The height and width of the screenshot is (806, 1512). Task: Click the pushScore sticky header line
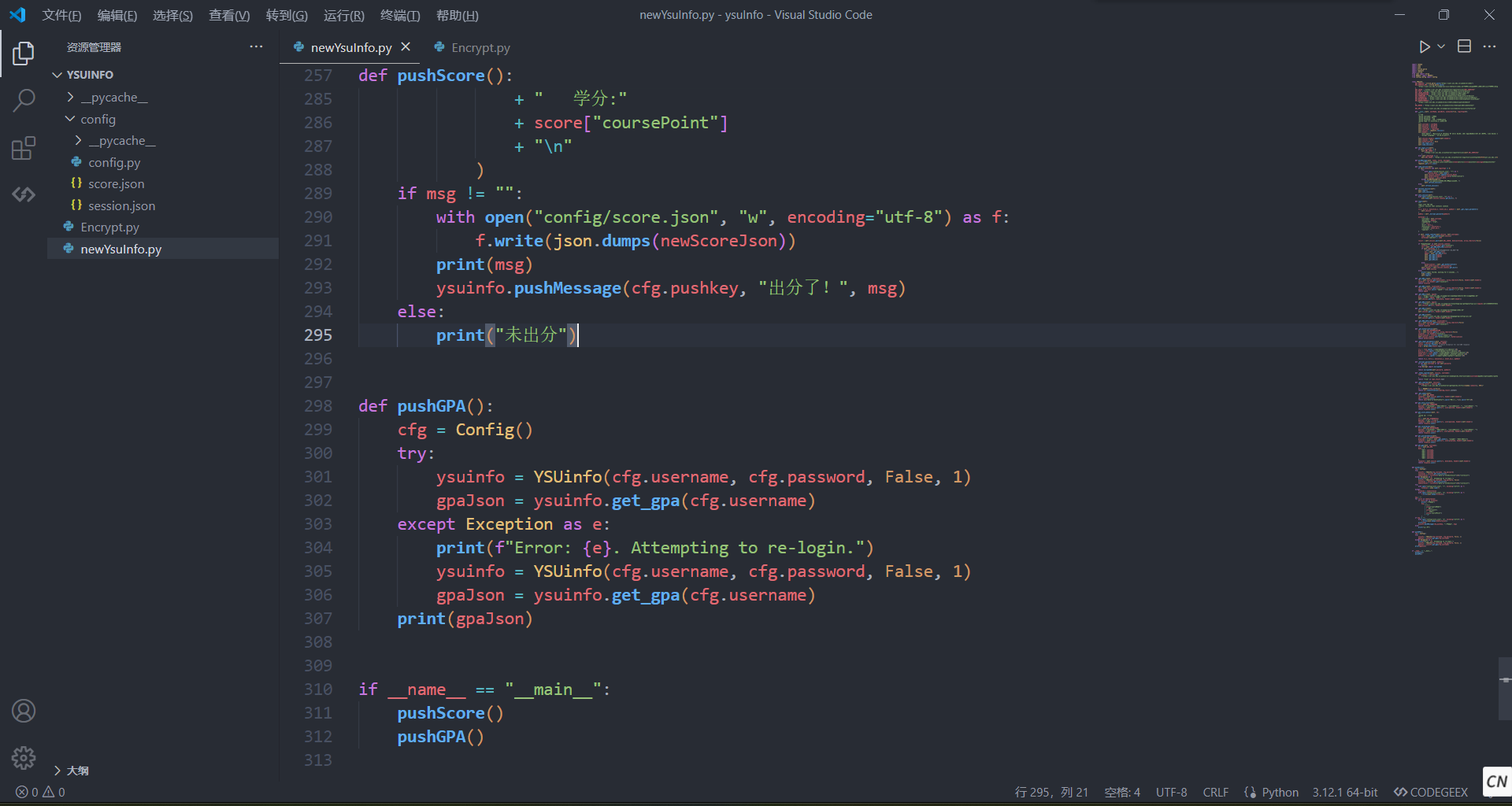pyautogui.click(x=843, y=76)
